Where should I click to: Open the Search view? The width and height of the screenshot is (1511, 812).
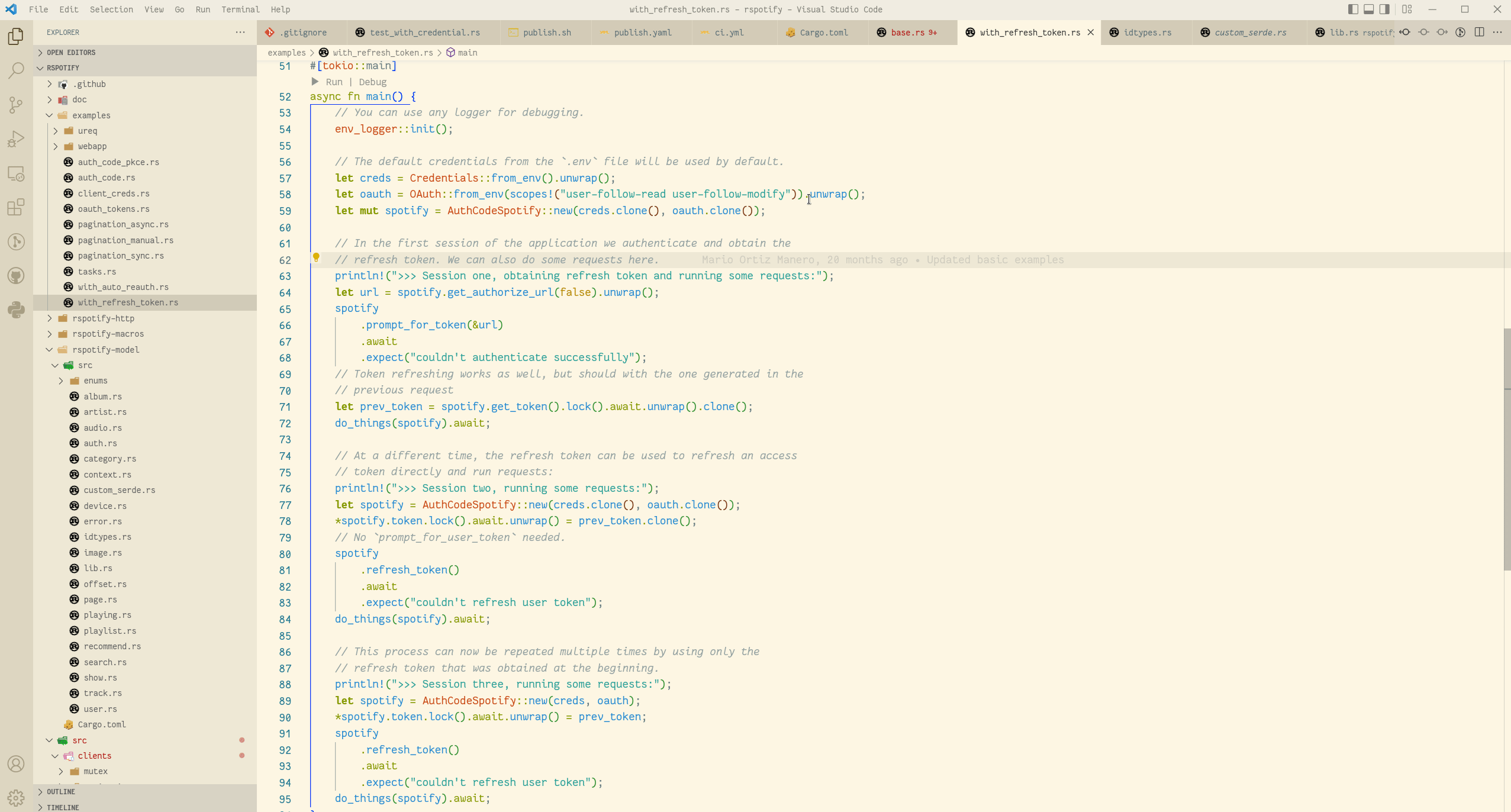click(x=16, y=70)
